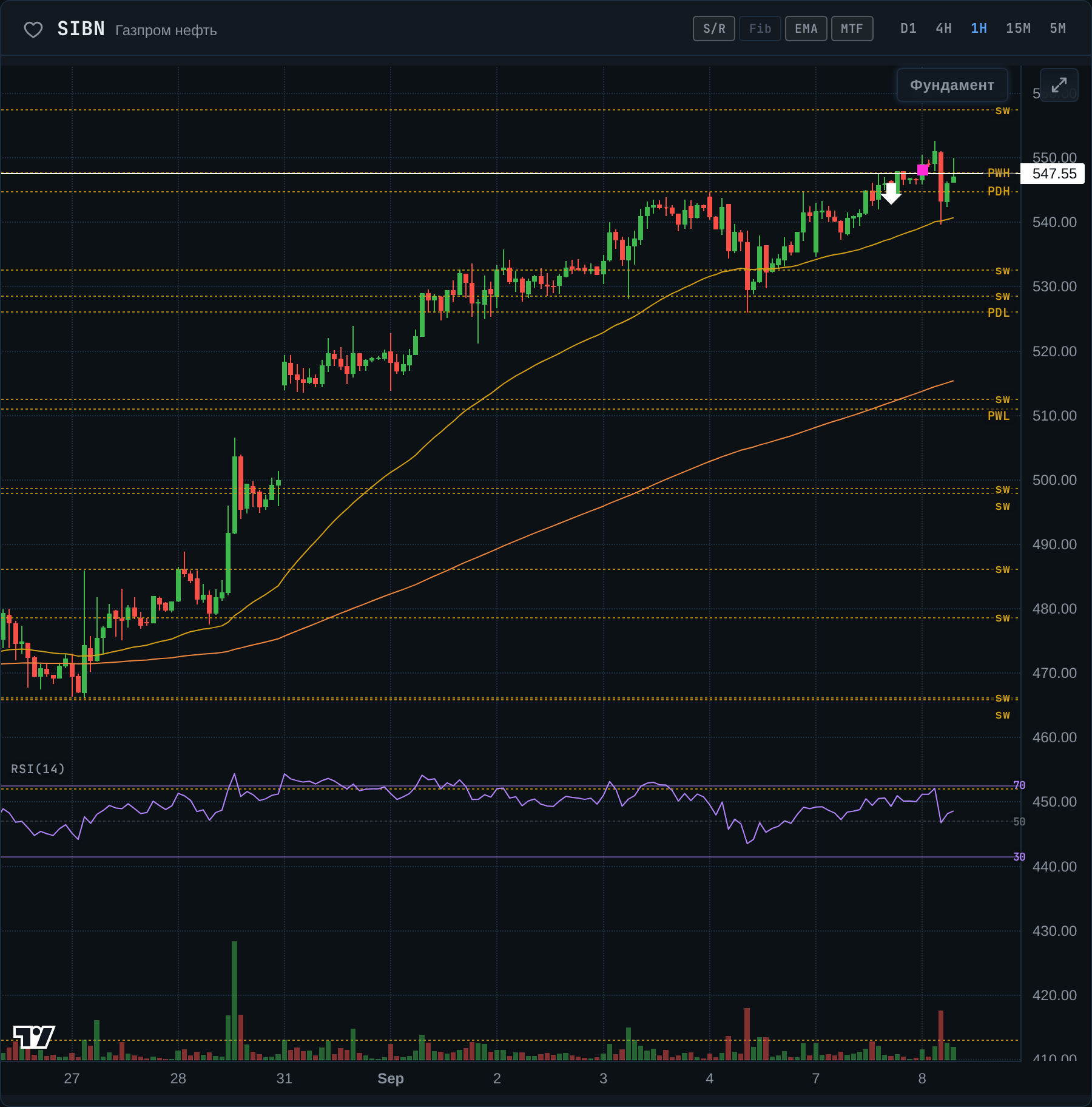Toggle the Fib overlay
The image size is (1092, 1107).
pyautogui.click(x=760, y=29)
